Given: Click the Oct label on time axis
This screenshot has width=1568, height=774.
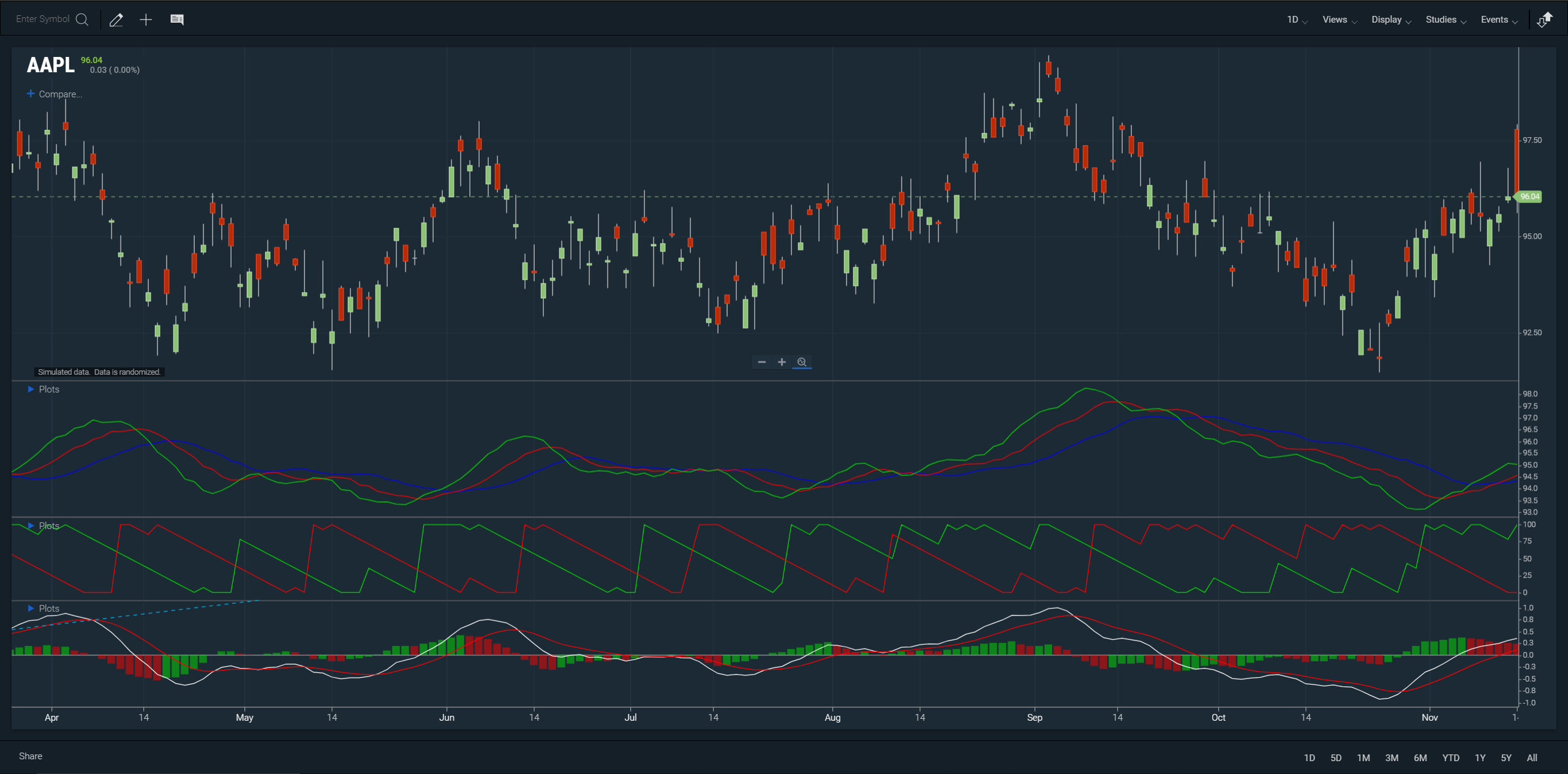Looking at the screenshot, I should tap(1218, 718).
